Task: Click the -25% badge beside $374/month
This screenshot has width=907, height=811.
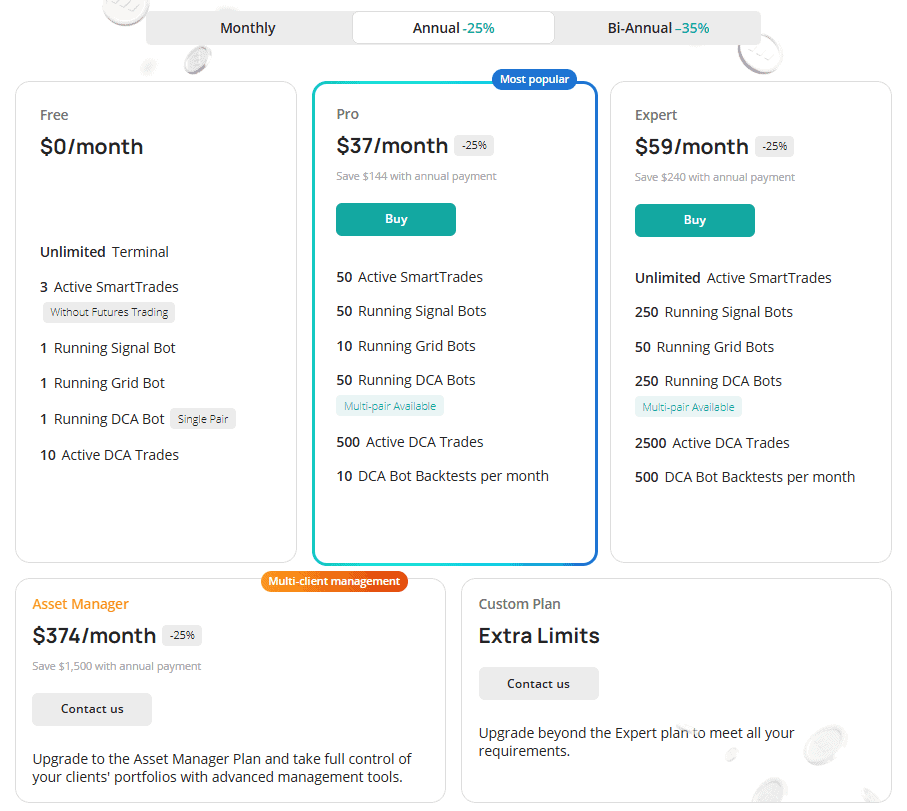Action: point(182,636)
